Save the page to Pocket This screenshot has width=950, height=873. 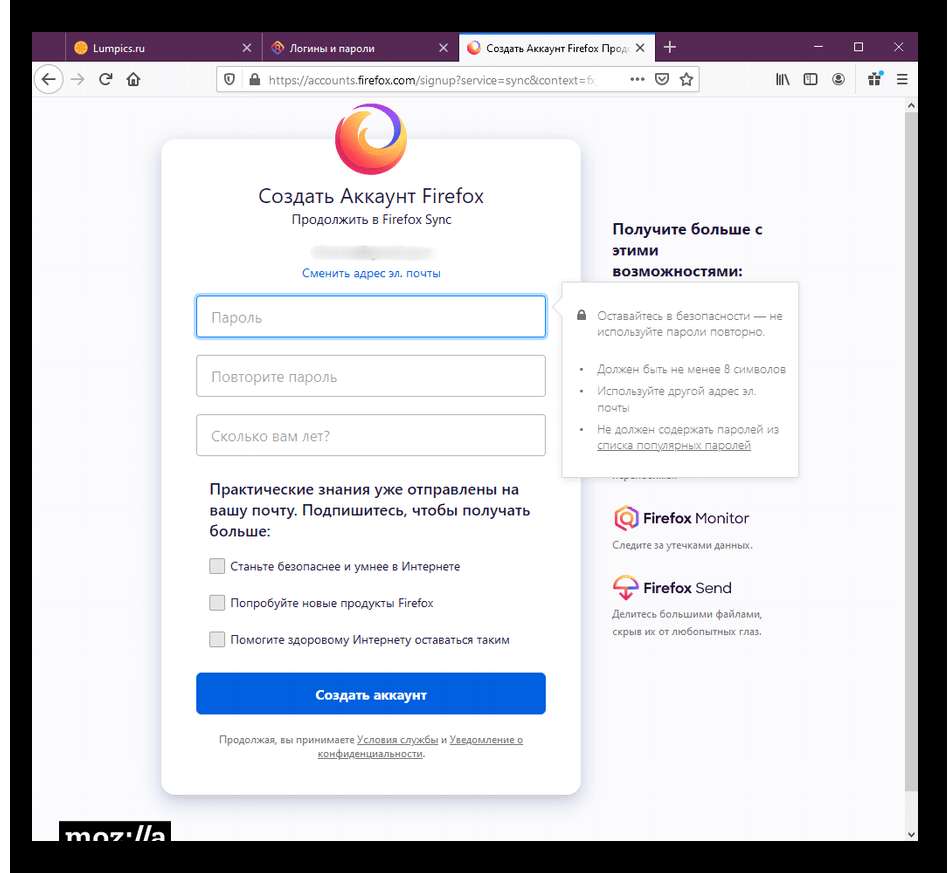[x=662, y=79]
